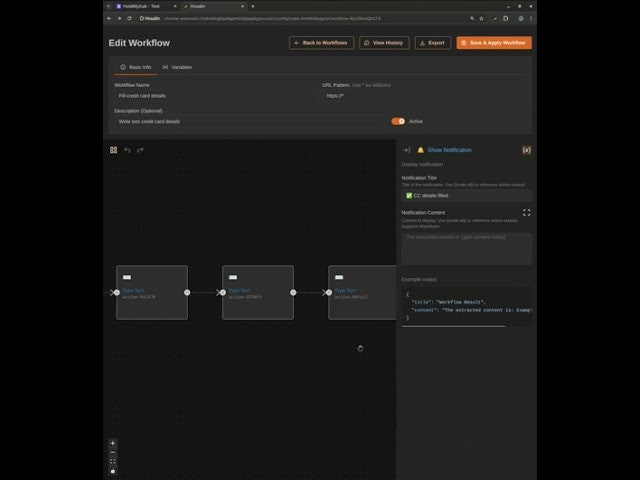This screenshot has width=640, height=480.
Task: Close the HoldMySub Test browser tab
Action: (175, 6)
